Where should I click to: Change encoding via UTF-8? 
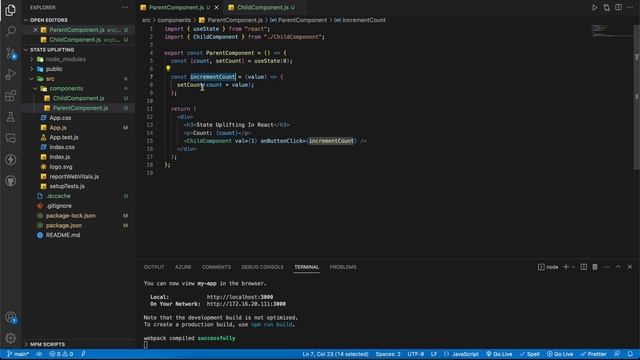416,354
